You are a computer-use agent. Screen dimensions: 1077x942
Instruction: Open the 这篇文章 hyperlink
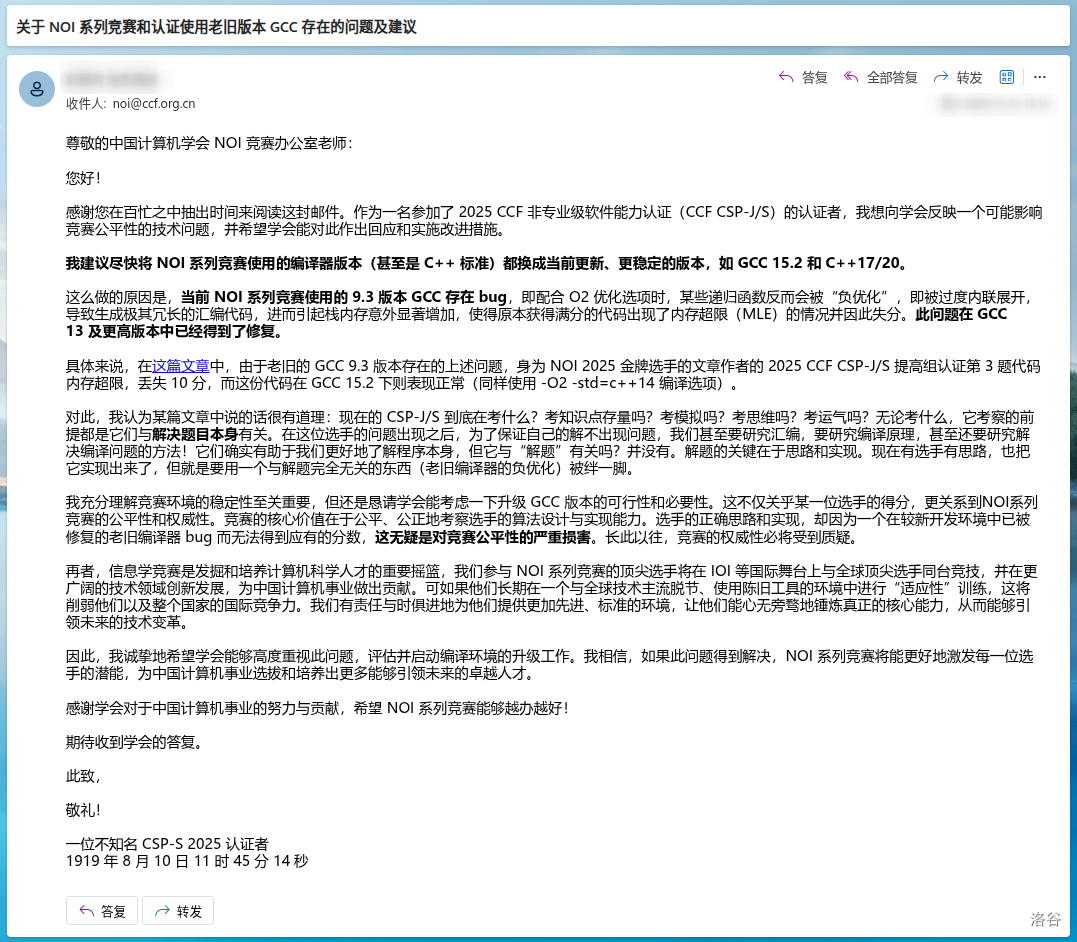[x=181, y=366]
